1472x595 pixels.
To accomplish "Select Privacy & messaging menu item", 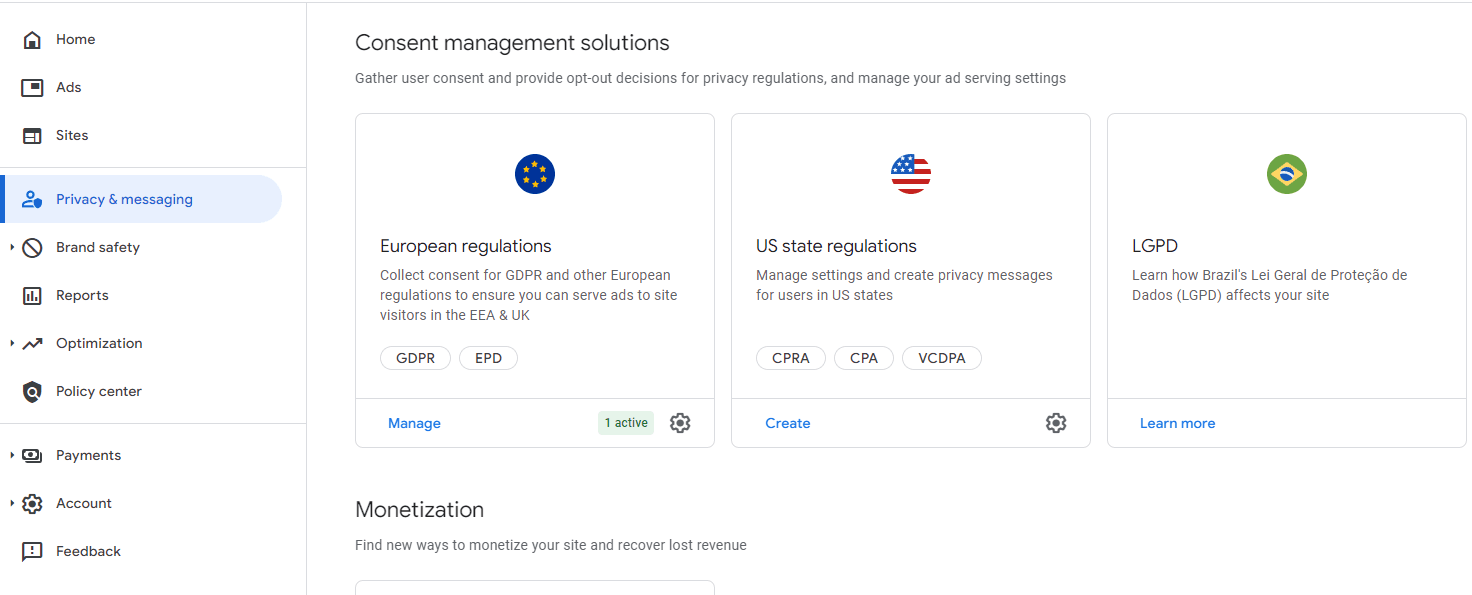I will [x=141, y=199].
